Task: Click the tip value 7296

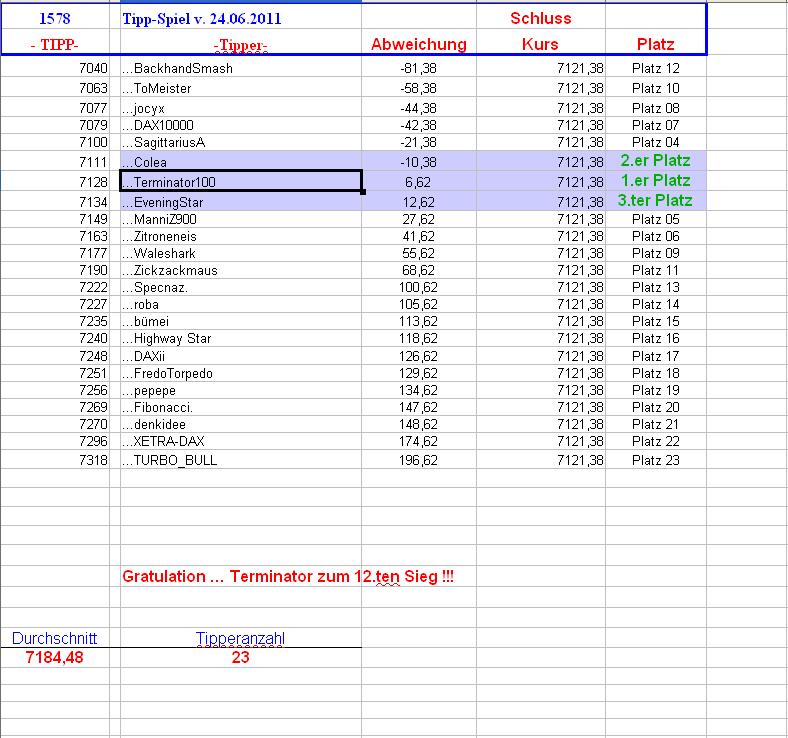Action: click(55, 442)
